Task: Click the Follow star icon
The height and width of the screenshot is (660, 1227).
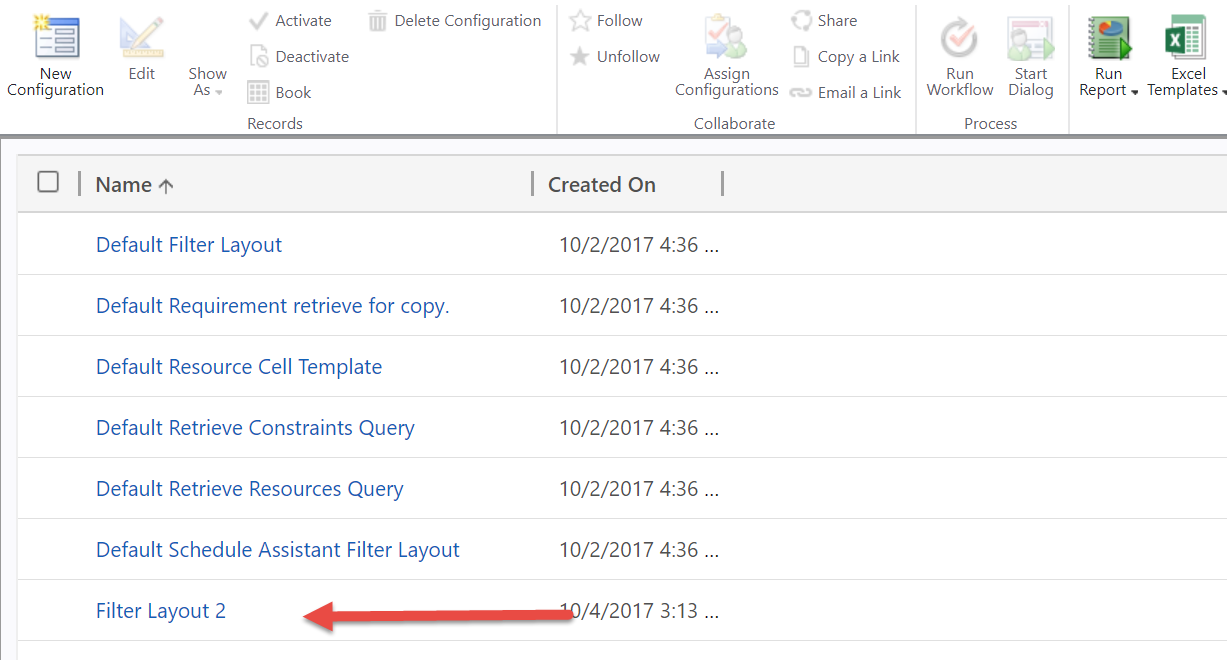Action: [x=580, y=21]
